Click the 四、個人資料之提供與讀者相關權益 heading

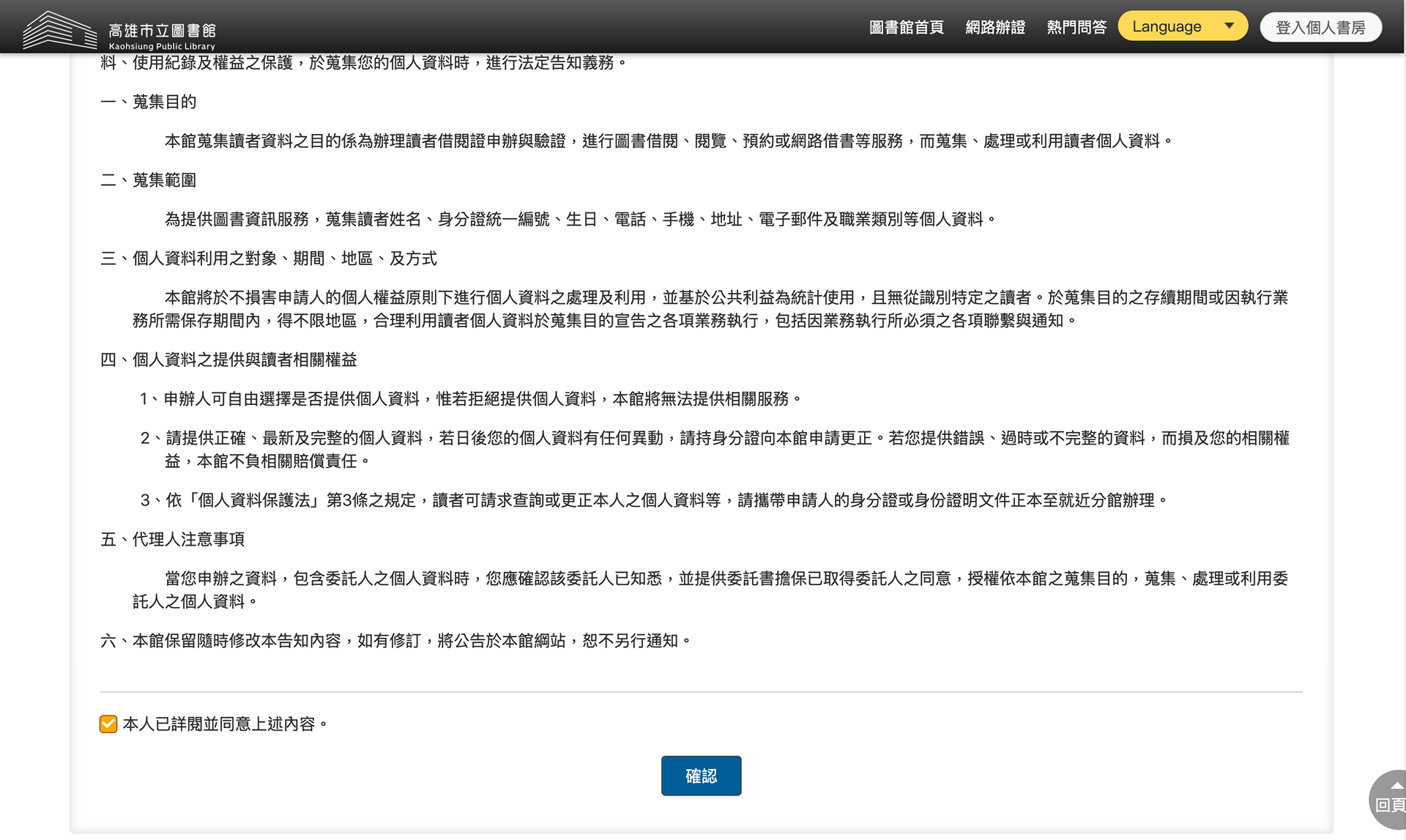click(x=228, y=360)
